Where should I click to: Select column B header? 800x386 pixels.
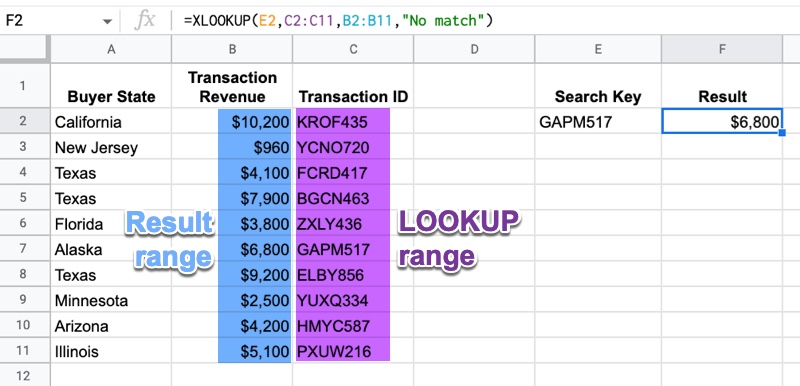tap(232, 49)
